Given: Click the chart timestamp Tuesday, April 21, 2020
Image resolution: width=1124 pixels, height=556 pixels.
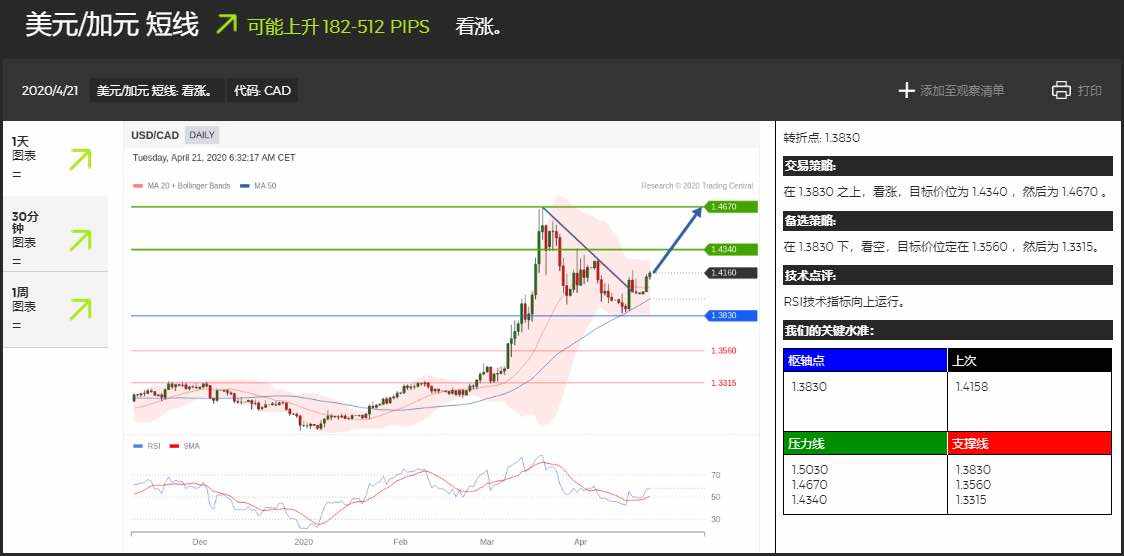Looking at the screenshot, I should point(214,158).
